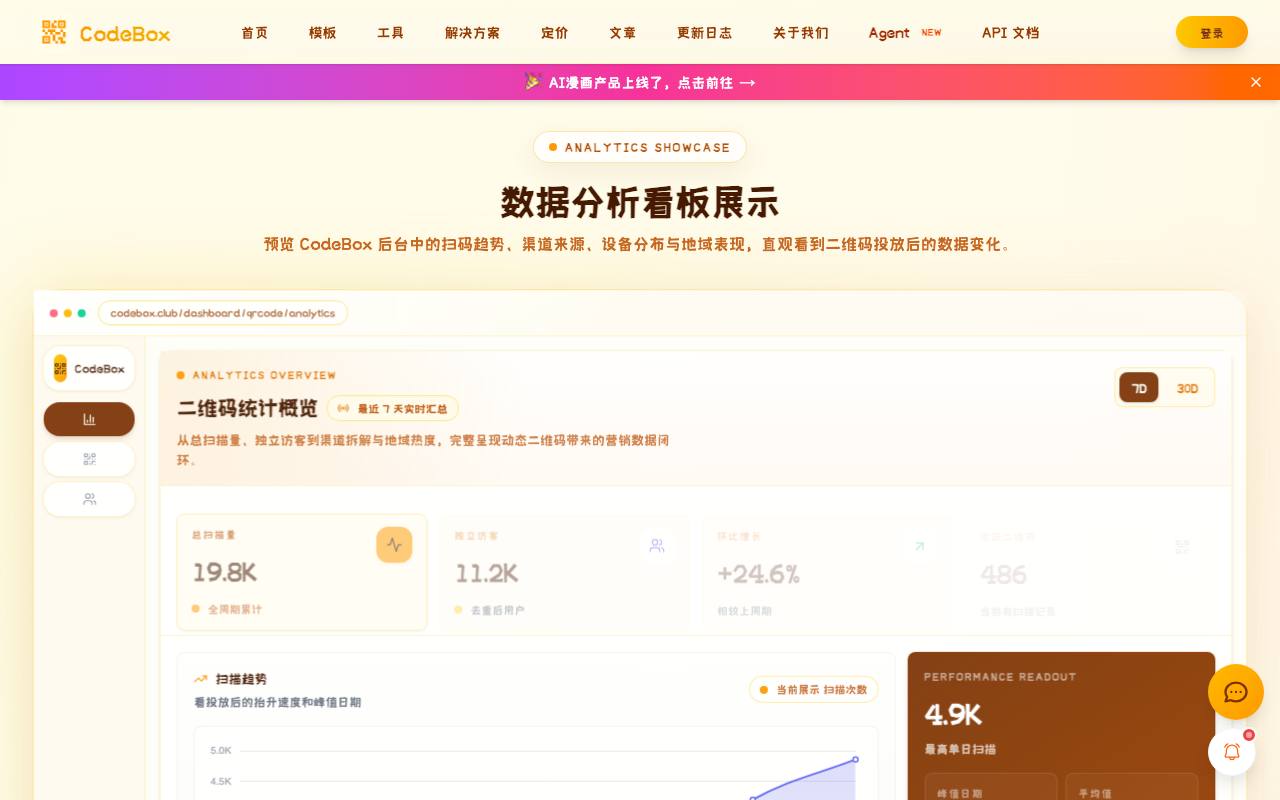Click the ANALYTICS SHOWCASE badge
The height and width of the screenshot is (800, 1280).
click(x=640, y=147)
